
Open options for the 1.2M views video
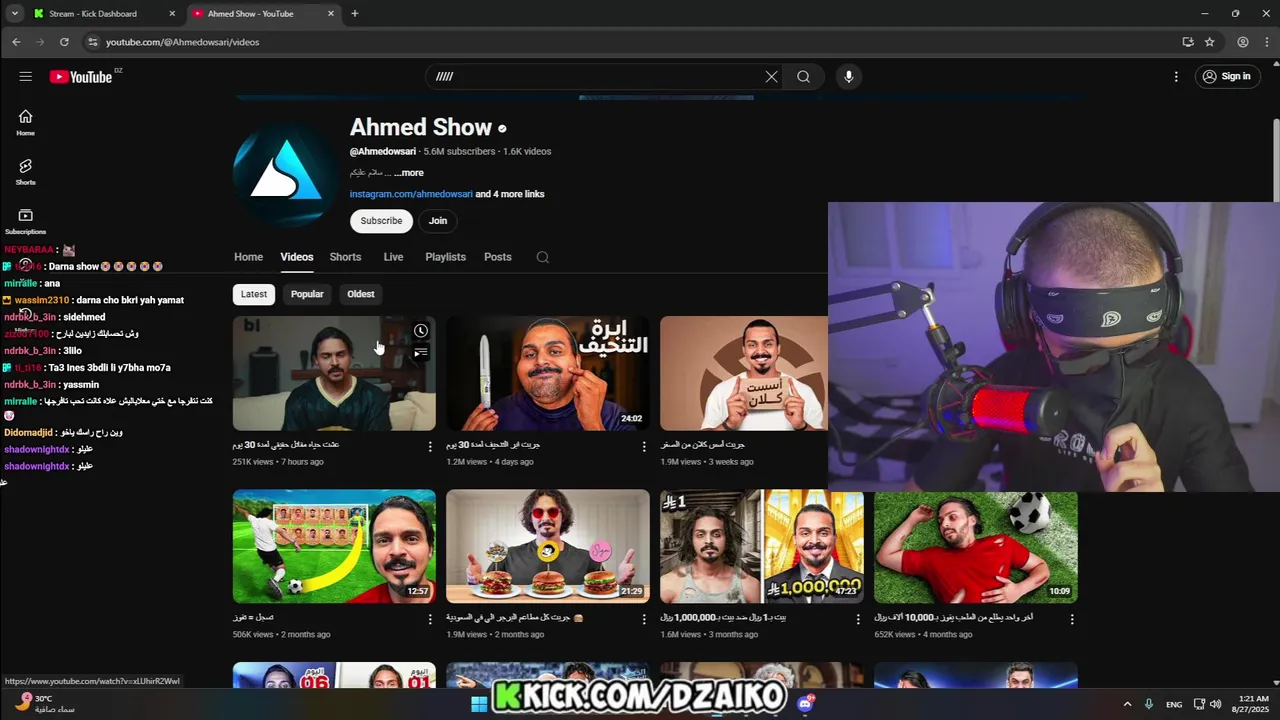(644, 447)
